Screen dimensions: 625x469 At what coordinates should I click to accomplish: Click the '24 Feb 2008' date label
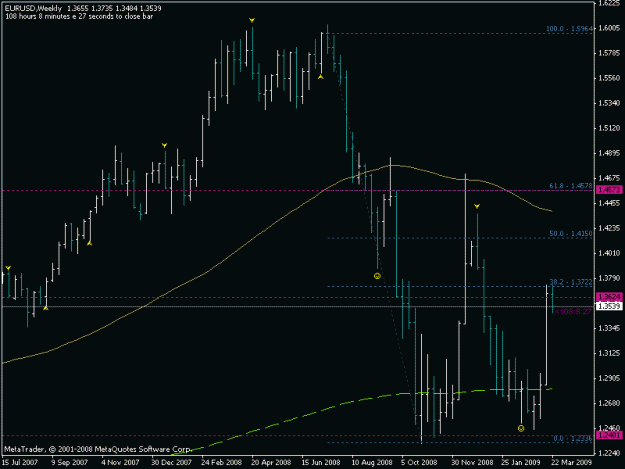click(221, 462)
